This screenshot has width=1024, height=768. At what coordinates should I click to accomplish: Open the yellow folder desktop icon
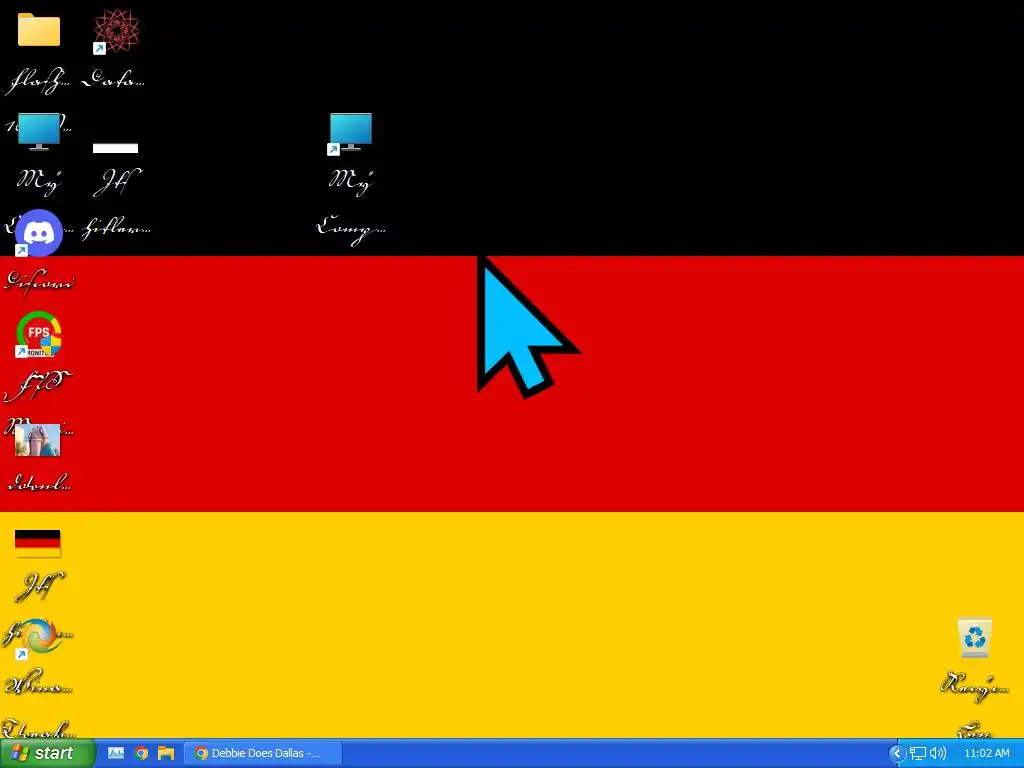tap(39, 31)
